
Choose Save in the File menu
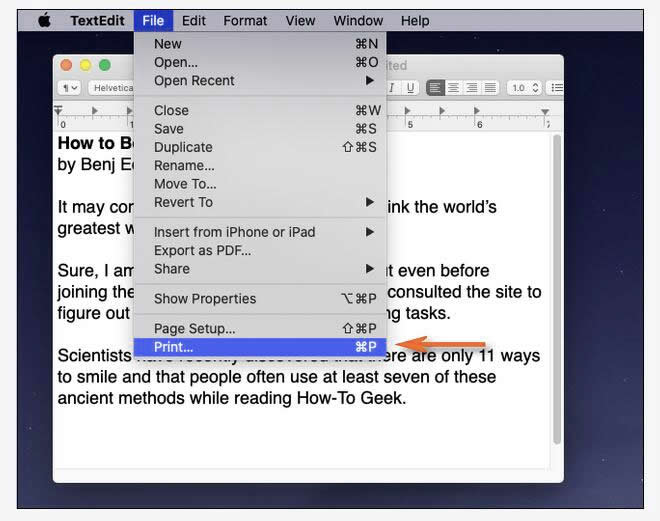[260, 129]
